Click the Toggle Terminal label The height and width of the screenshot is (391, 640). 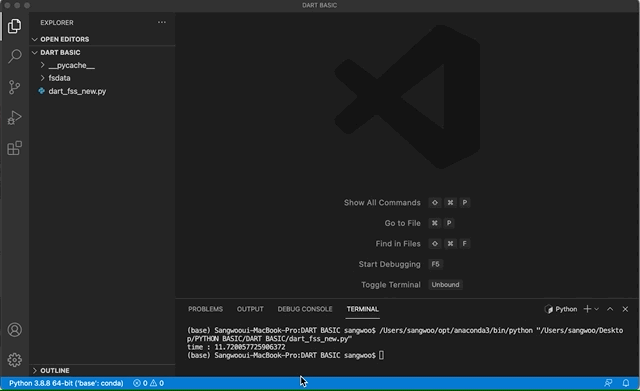click(x=391, y=284)
